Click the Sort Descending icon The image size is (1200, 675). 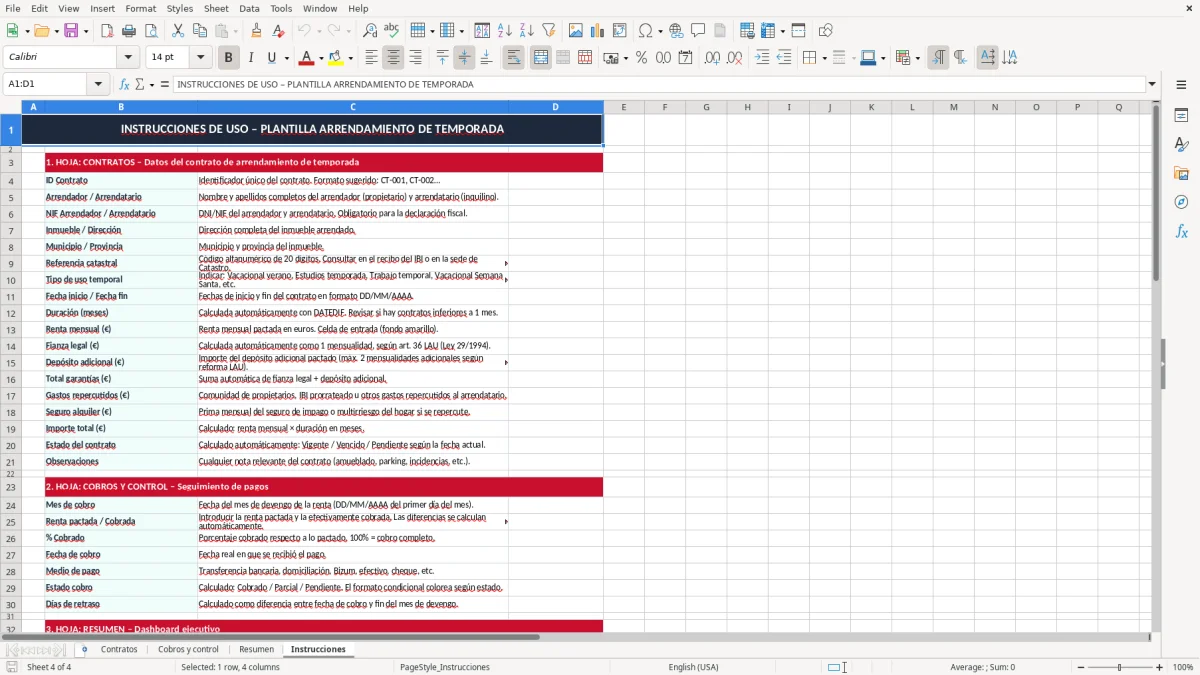[527, 31]
